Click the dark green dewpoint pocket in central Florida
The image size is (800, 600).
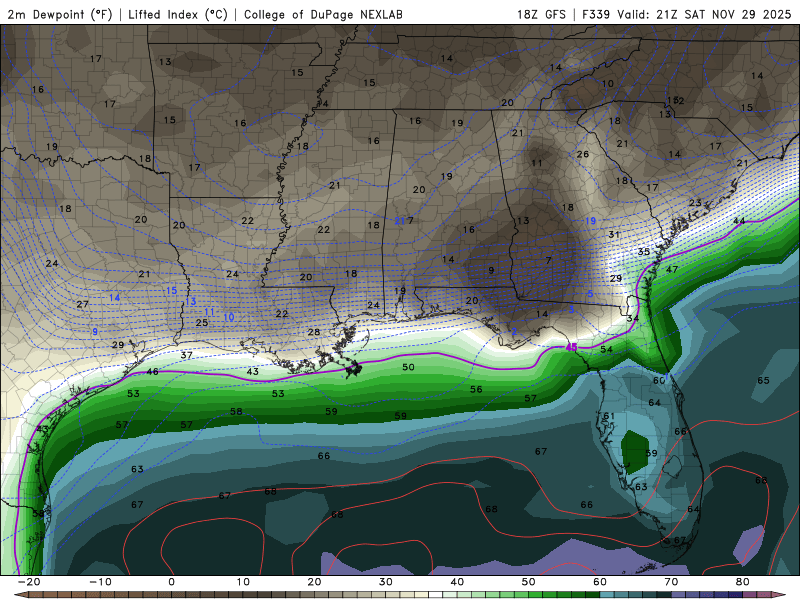point(633,452)
